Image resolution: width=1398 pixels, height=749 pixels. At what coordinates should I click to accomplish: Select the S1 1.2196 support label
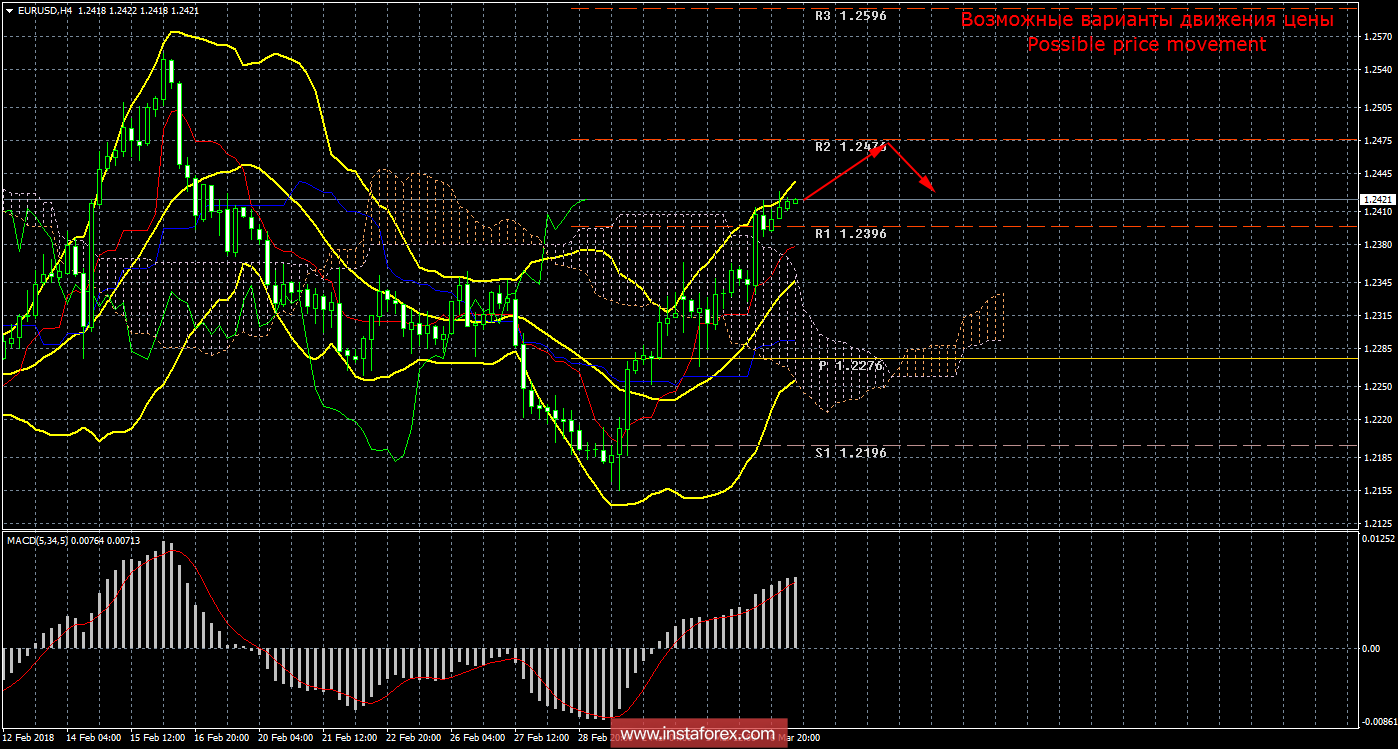(850, 453)
